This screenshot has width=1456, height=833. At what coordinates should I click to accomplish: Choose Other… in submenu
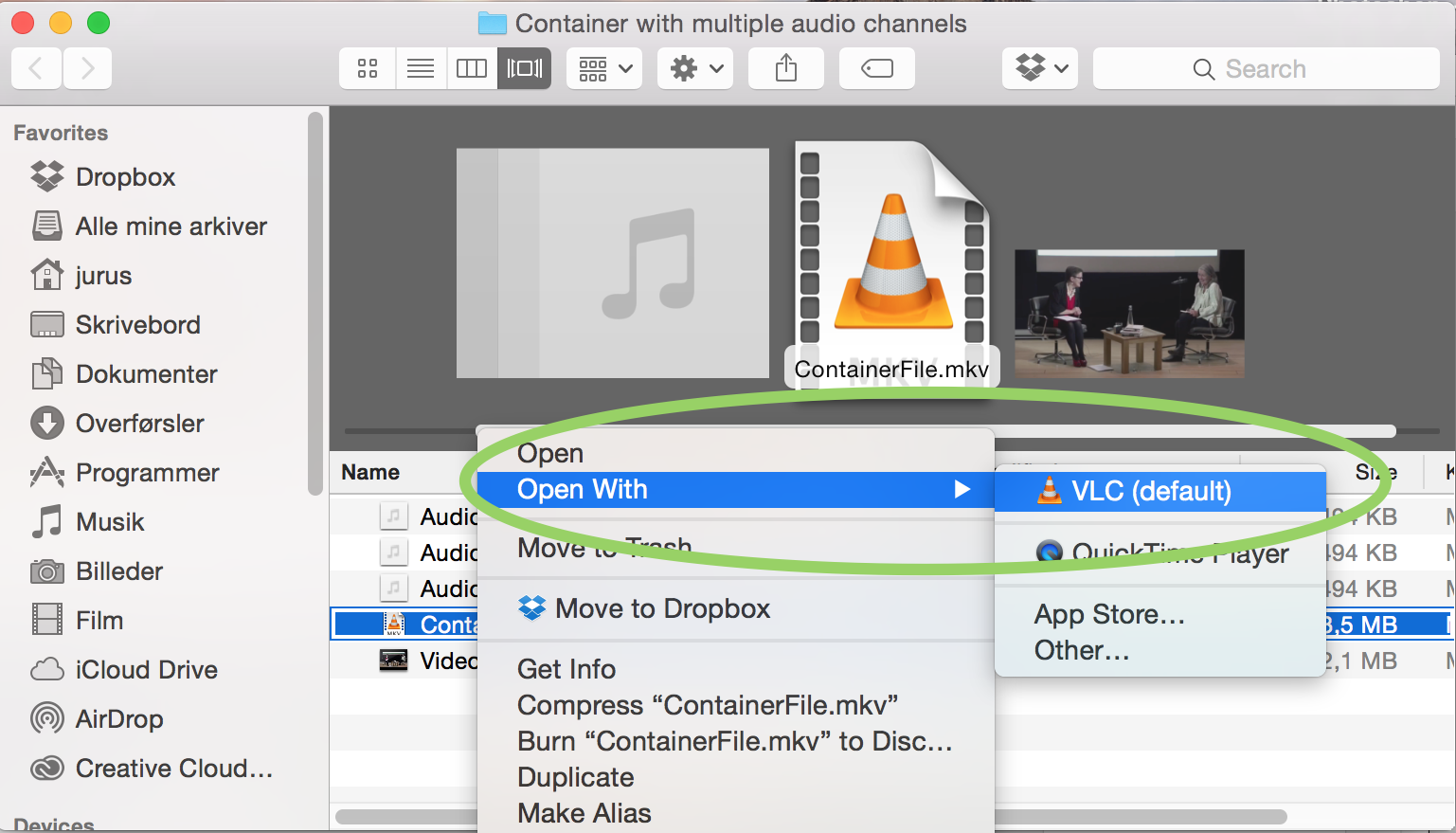pos(1159,650)
